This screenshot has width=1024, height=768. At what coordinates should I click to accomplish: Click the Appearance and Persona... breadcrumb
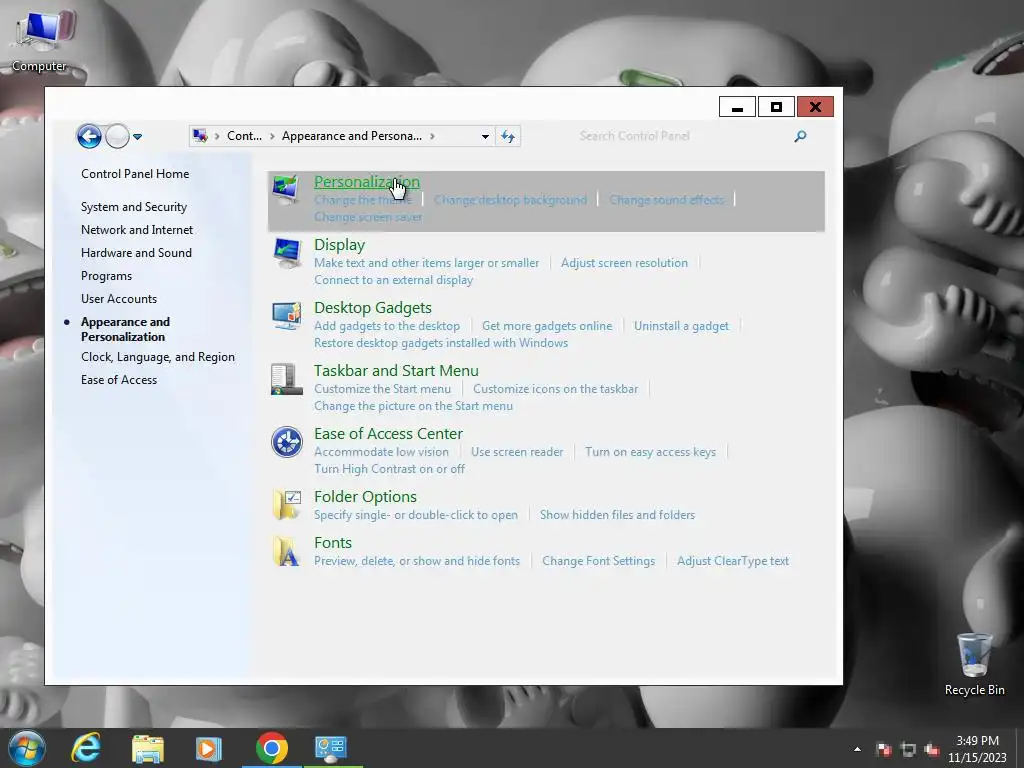coord(351,136)
